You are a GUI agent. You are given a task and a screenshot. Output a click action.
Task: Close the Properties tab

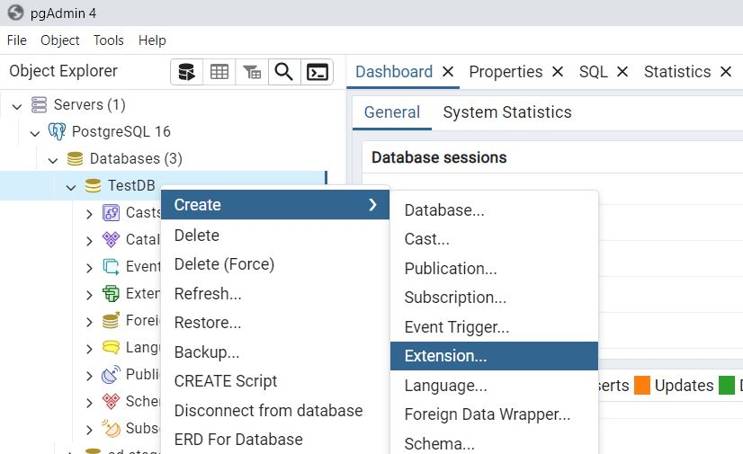click(558, 72)
